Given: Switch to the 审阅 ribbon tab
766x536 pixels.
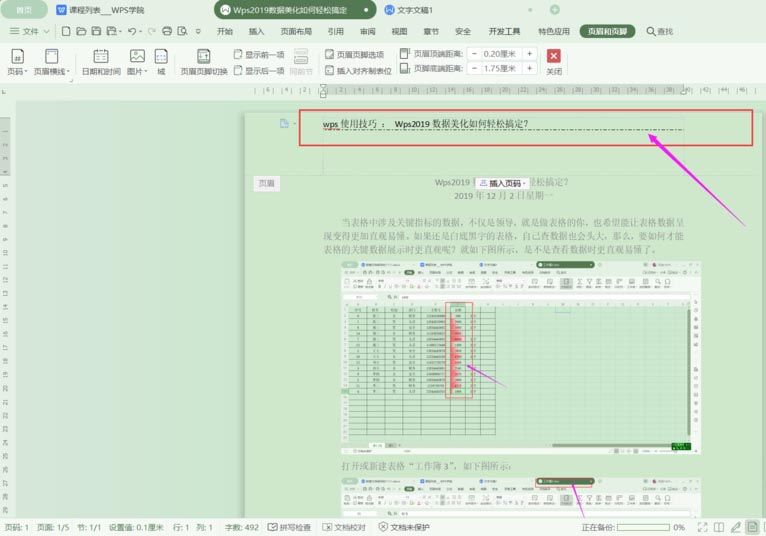Looking at the screenshot, I should coord(367,31).
